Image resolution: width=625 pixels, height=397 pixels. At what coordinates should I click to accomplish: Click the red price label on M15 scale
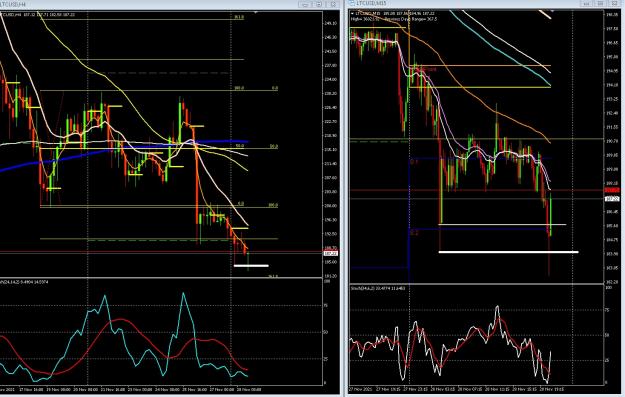pos(612,191)
